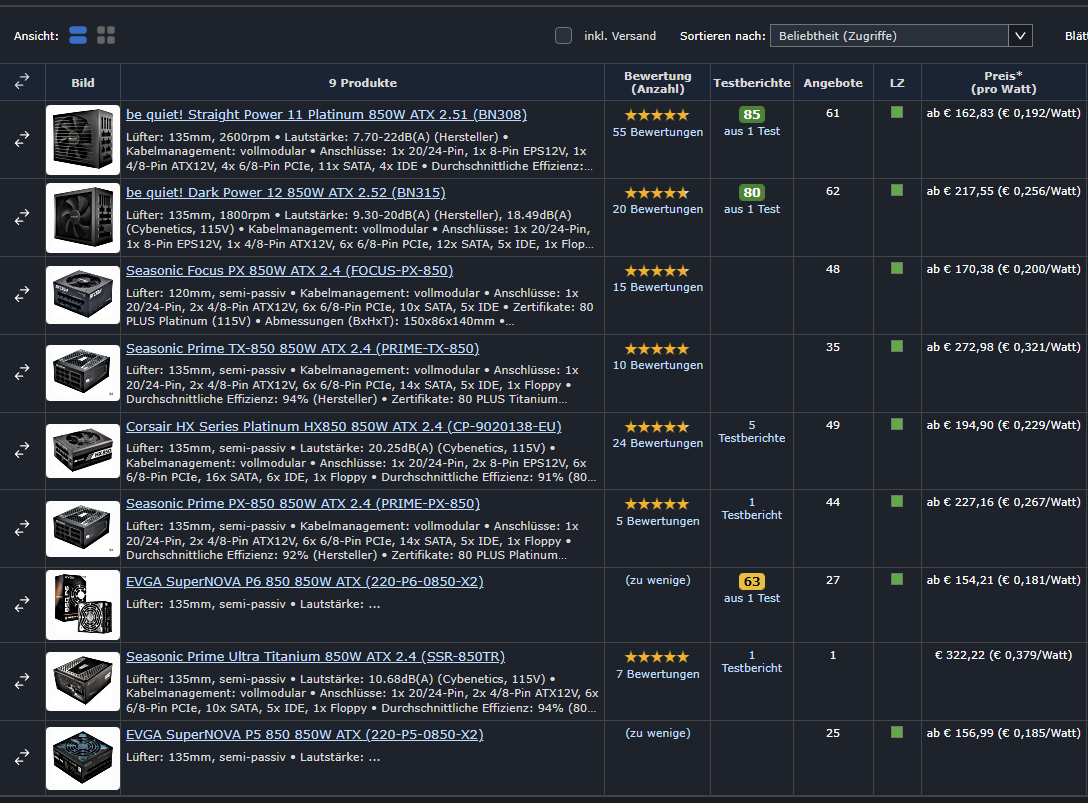Click price ab € 272,98
This screenshot has width=1088, height=803.
click(1003, 347)
